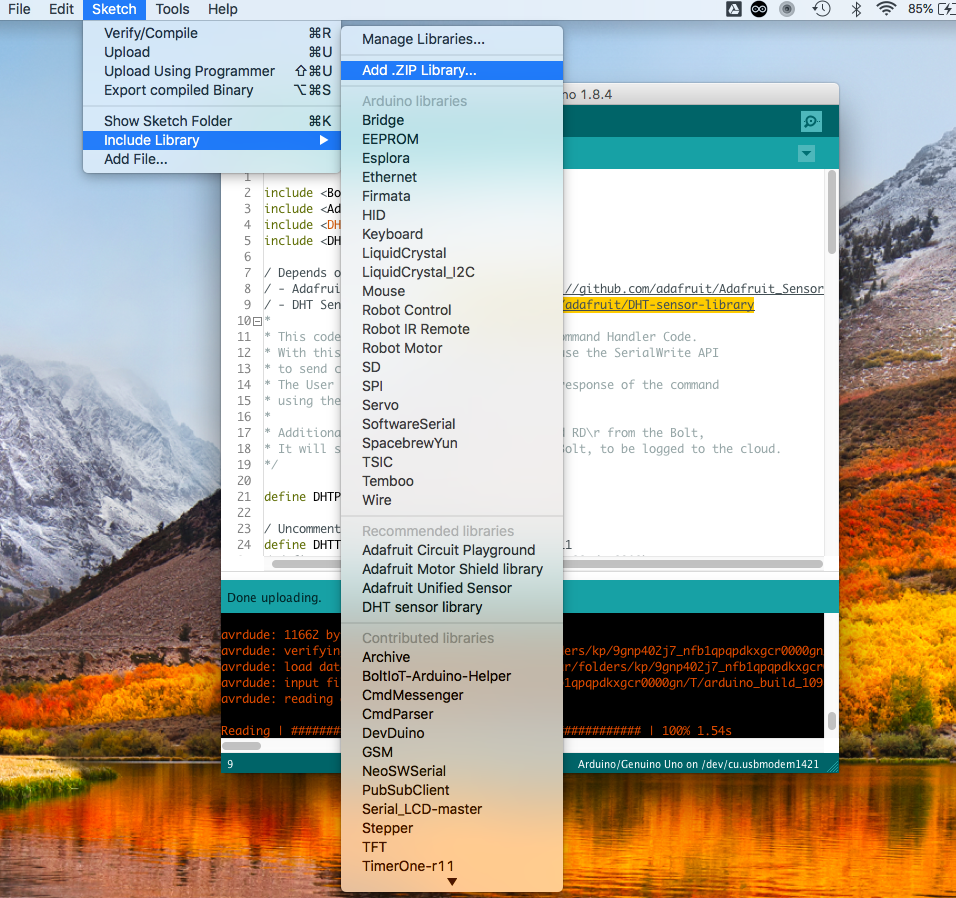Choose Add .ZIP Library from the submenu
Image resolution: width=956 pixels, height=898 pixels.
419,70
